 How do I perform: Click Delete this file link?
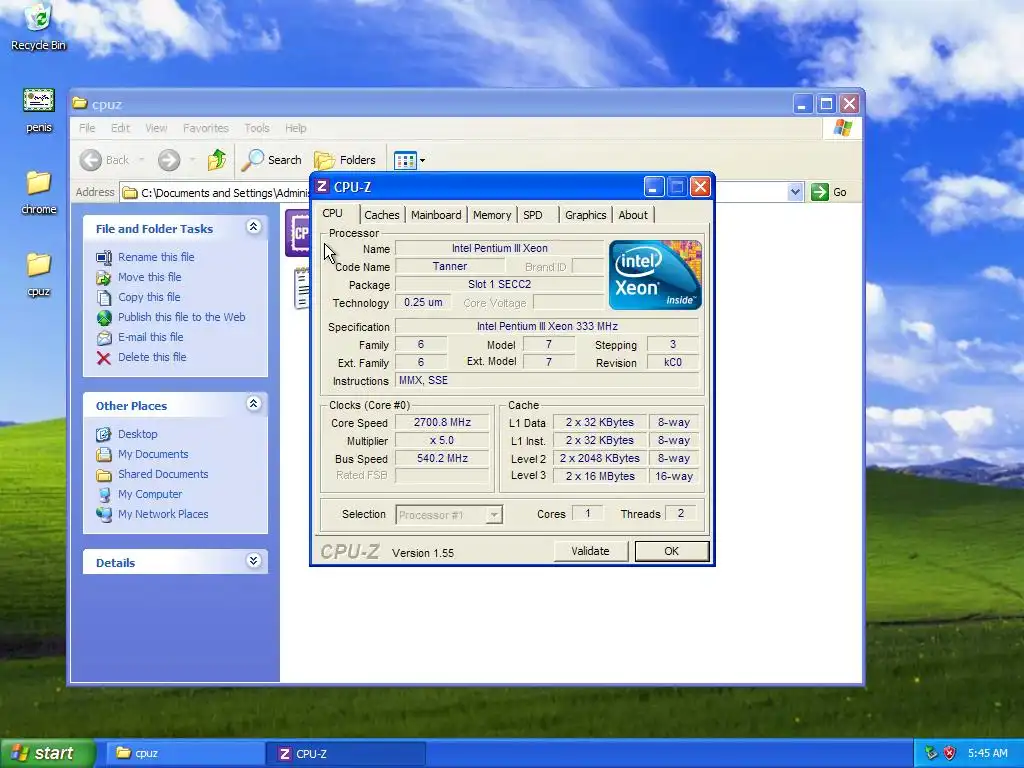tap(152, 357)
